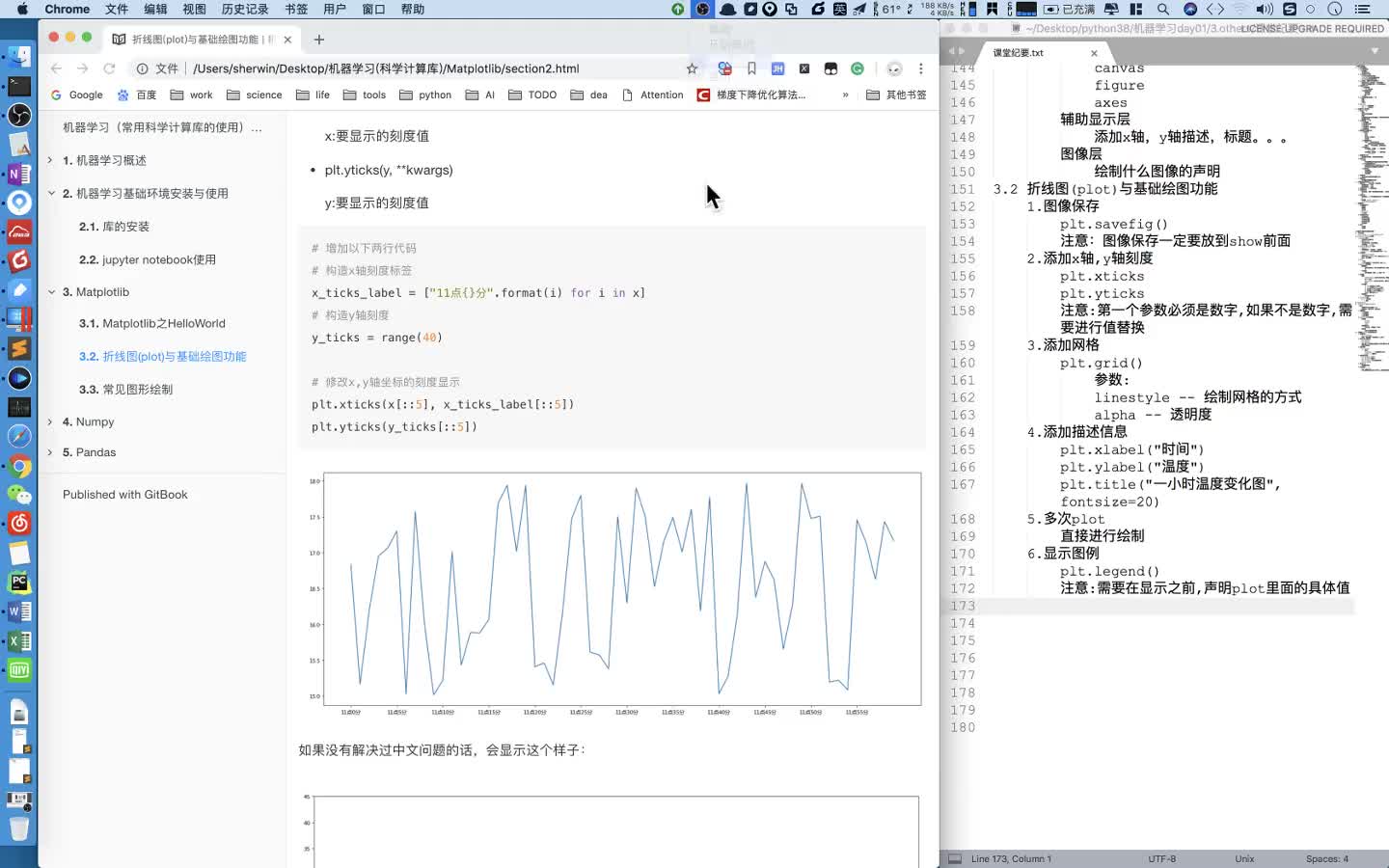Viewport: 1389px width, 868px height.
Task: Open section 2.2. jupyter notebook使用
Action: [x=148, y=259]
